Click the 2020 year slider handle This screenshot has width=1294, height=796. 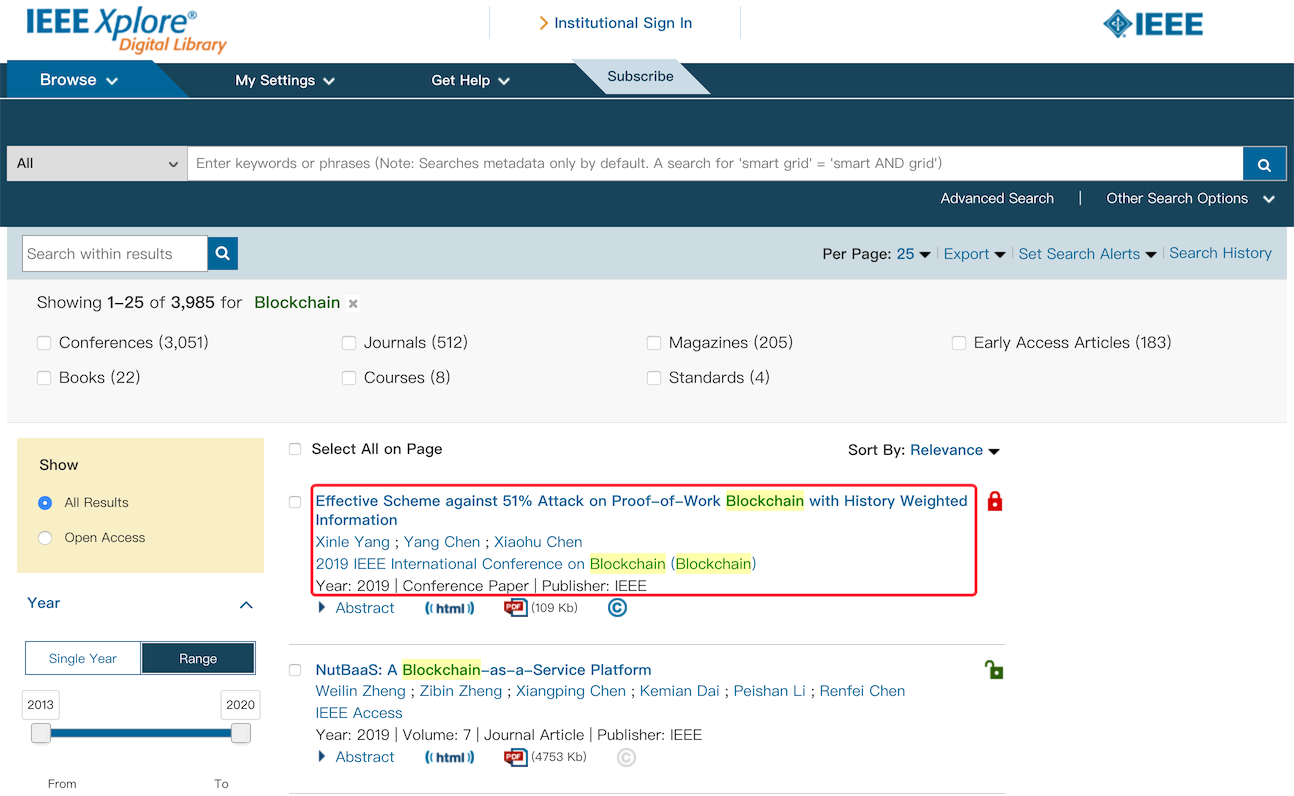pos(240,734)
